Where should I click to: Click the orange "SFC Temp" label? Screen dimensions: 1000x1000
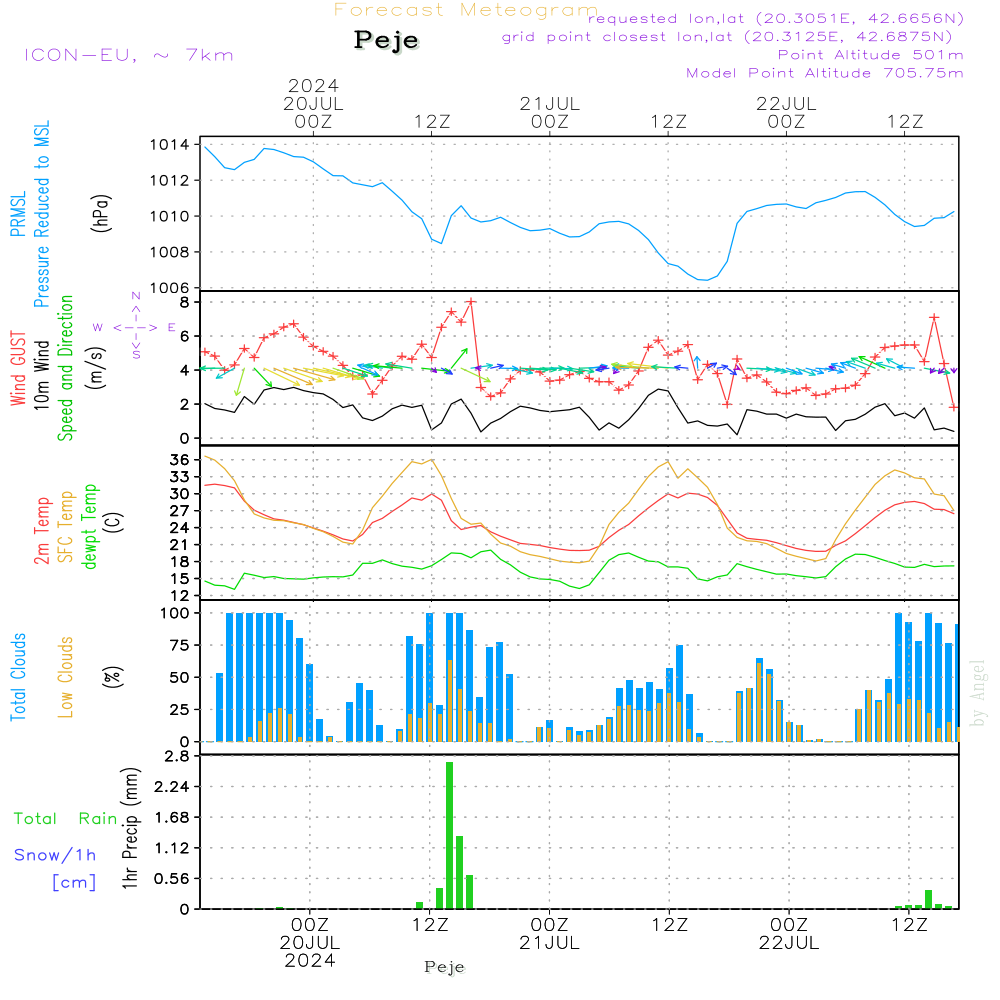point(65,527)
